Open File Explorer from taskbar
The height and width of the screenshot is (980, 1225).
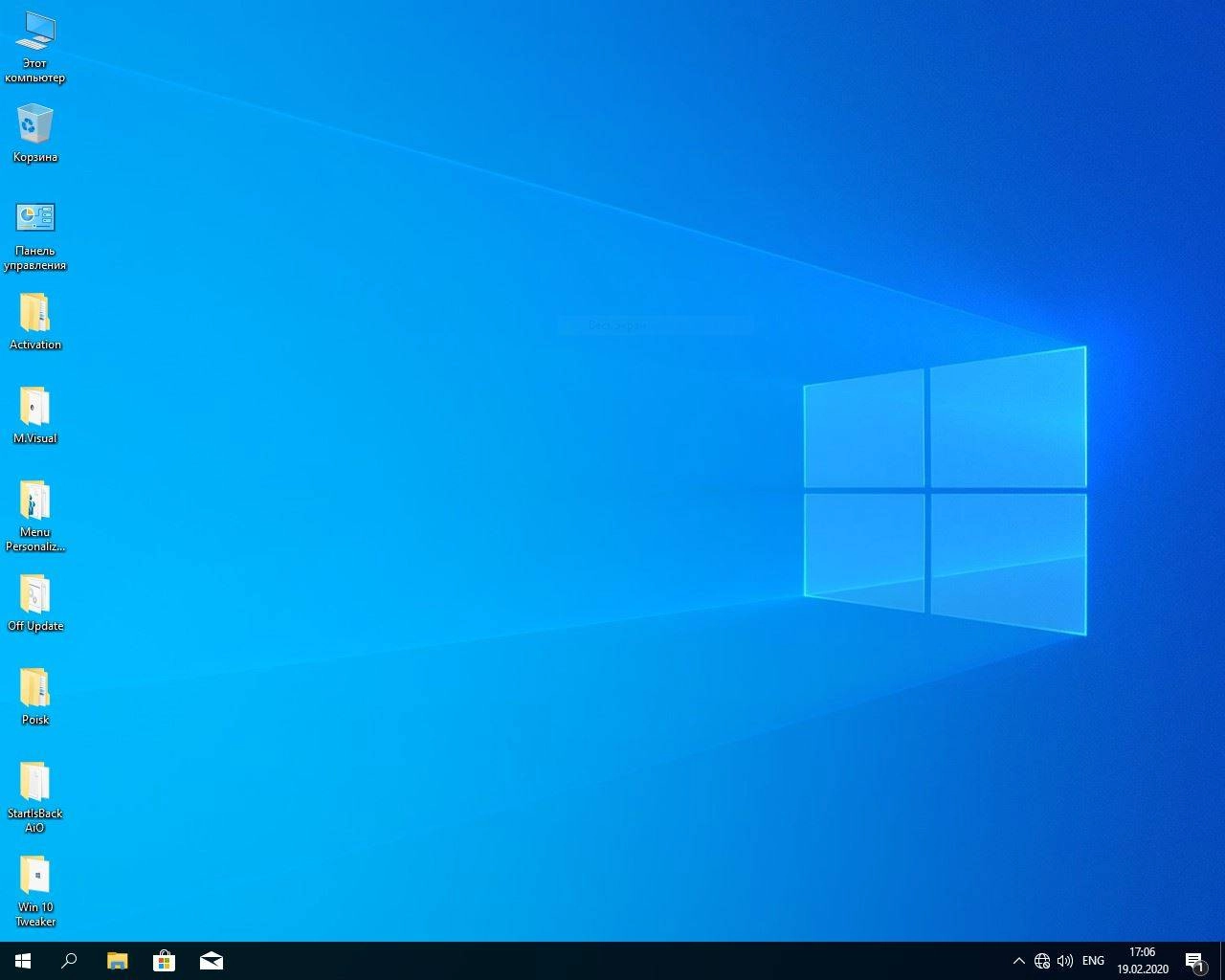pos(117,961)
